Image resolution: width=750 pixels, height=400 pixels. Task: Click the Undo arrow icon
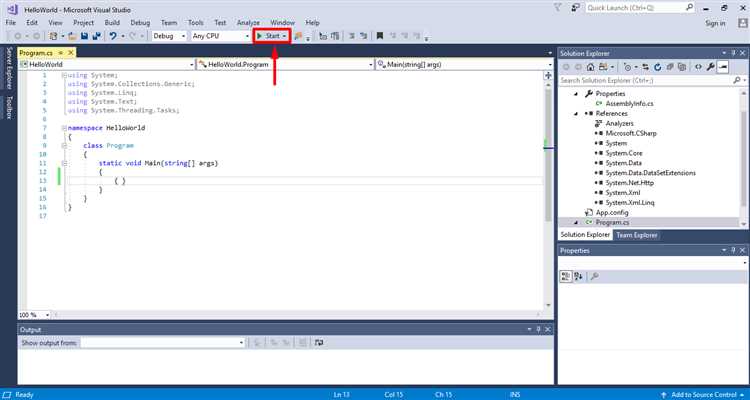click(113, 36)
